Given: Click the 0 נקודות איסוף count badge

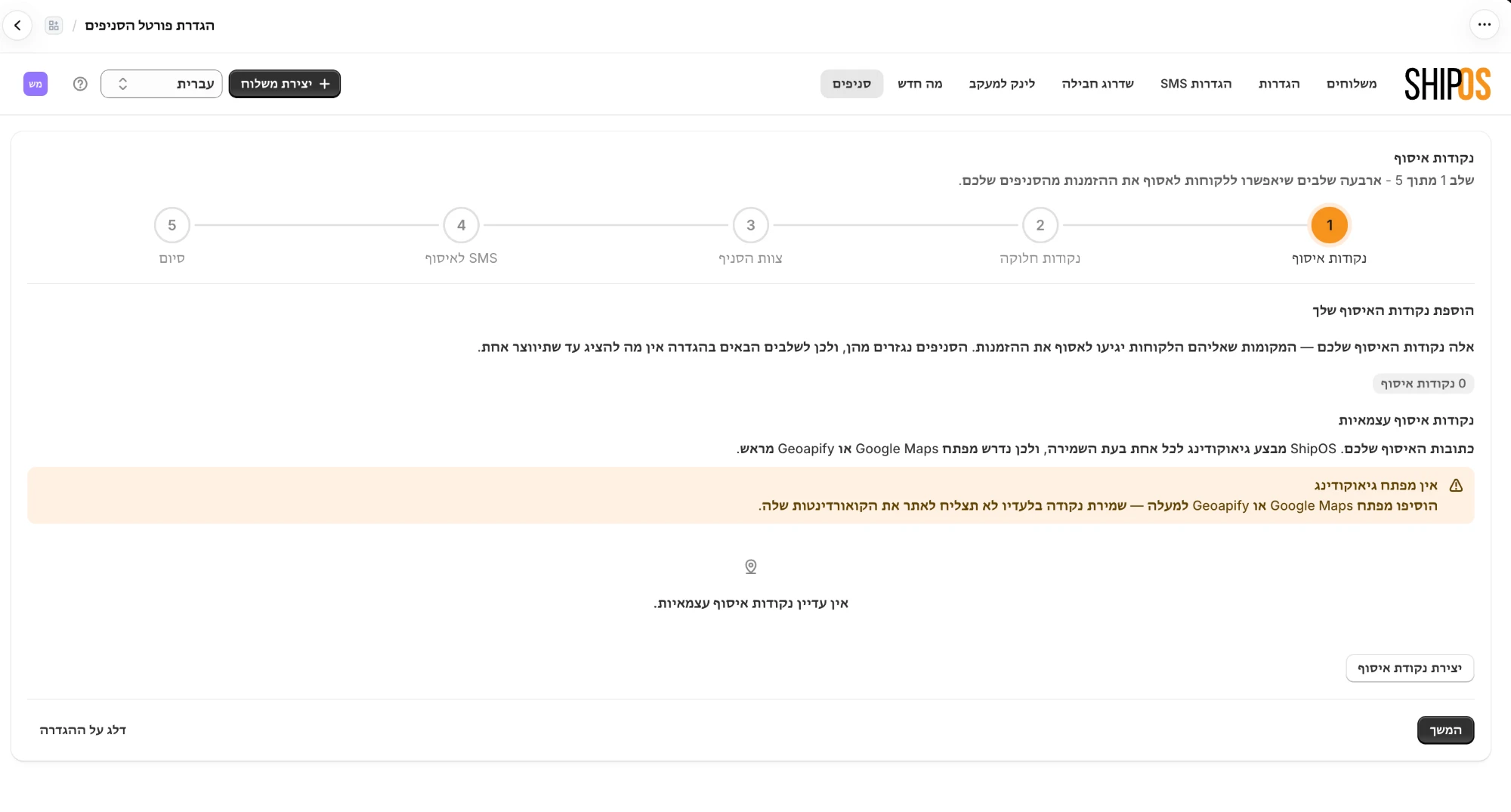Looking at the screenshot, I should [1423, 384].
